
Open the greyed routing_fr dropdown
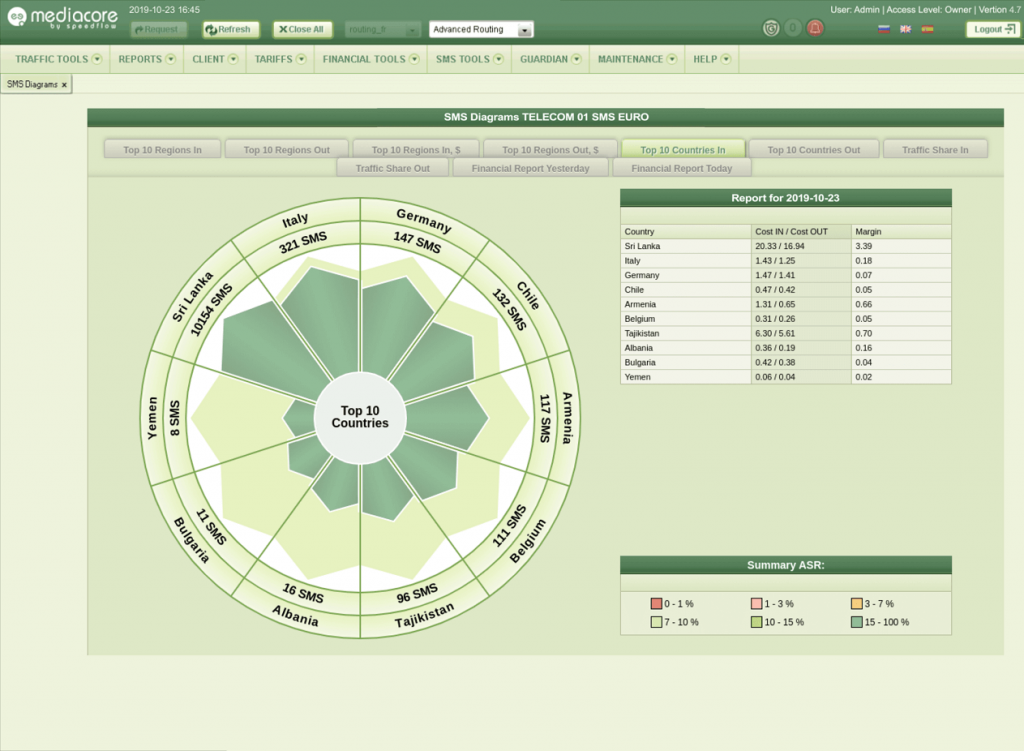coord(383,29)
